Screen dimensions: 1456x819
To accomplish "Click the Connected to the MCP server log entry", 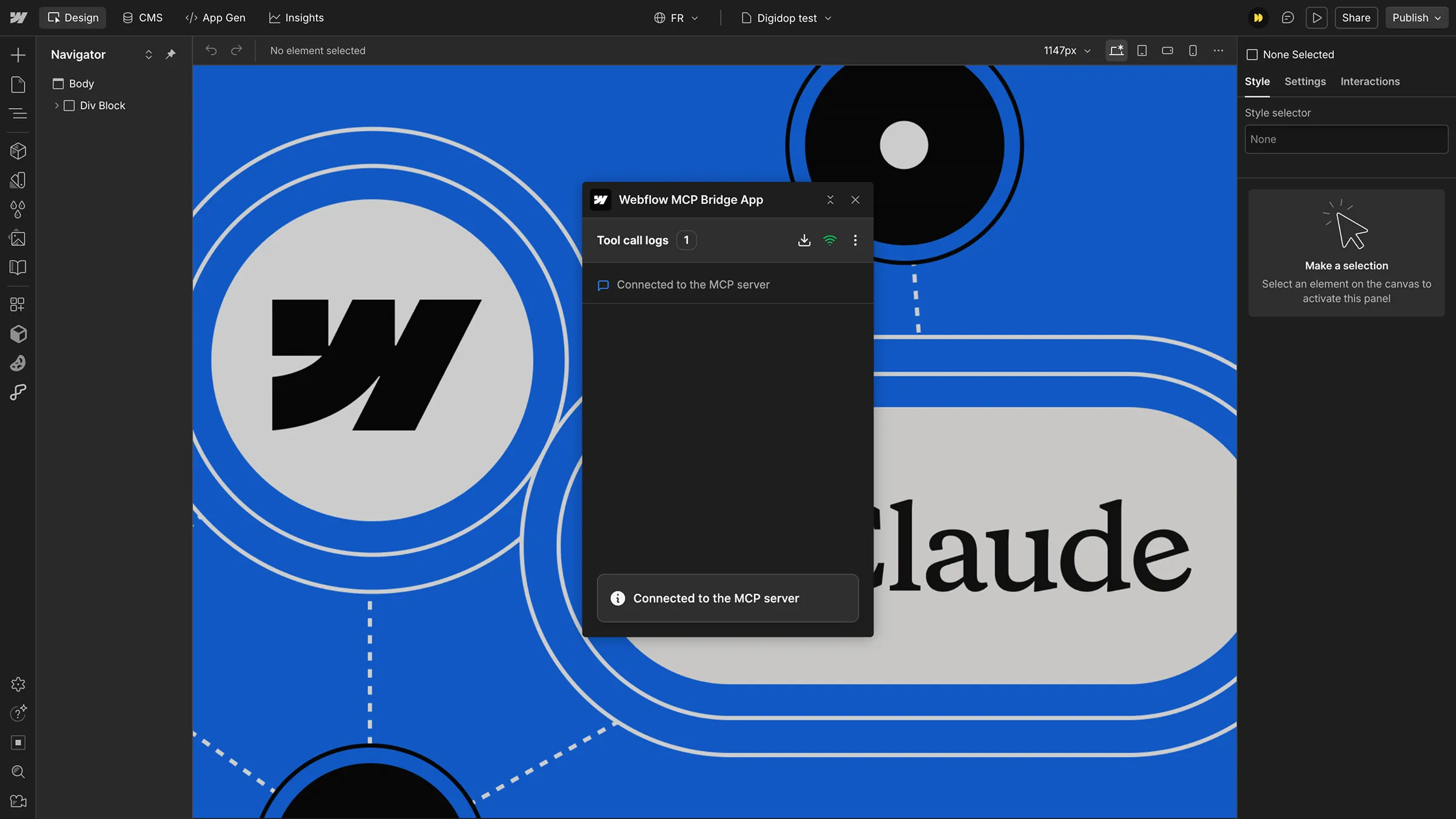I will pyautogui.click(x=727, y=285).
